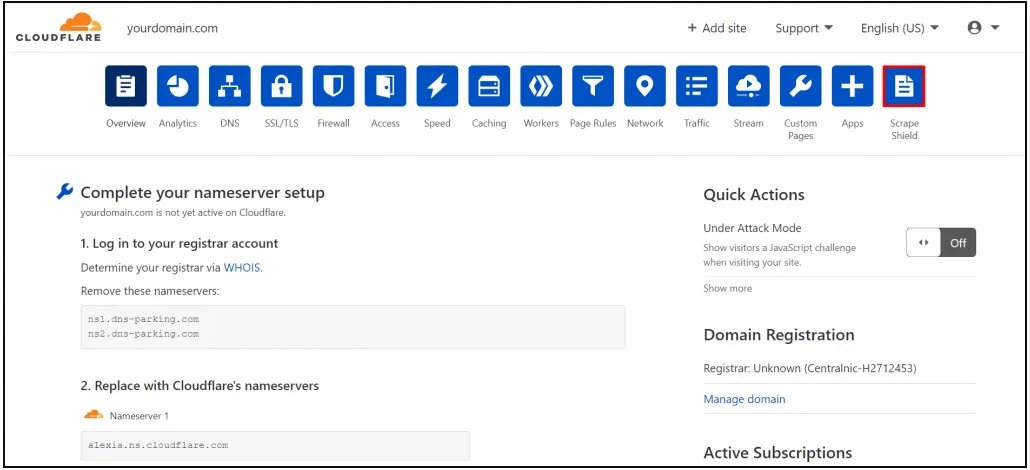Open the Custom Pages wrench icon
Screen dimensions: 1030x470
point(800,86)
